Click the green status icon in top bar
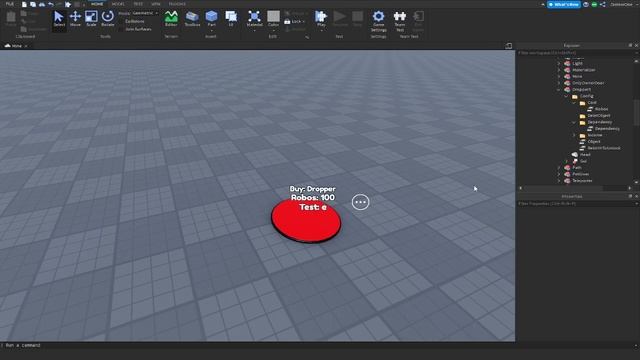The image size is (640, 360). 594,4
